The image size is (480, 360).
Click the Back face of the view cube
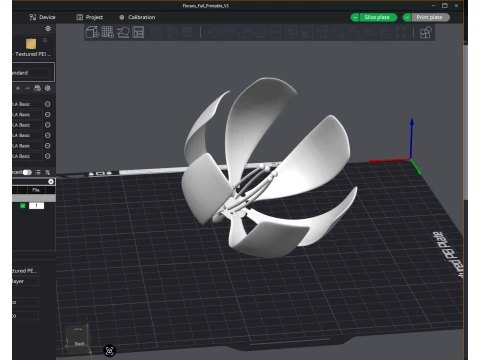tap(79, 343)
